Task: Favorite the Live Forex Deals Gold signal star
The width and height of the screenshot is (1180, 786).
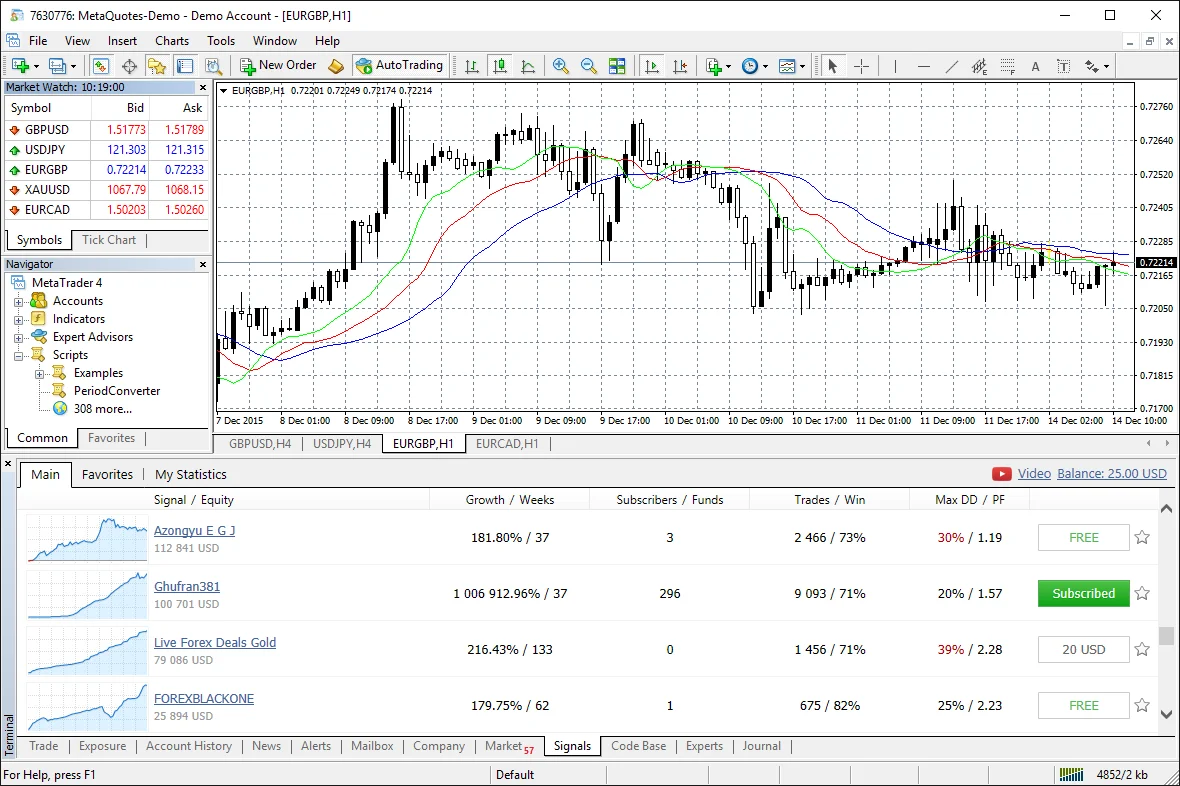Action: 1142,649
